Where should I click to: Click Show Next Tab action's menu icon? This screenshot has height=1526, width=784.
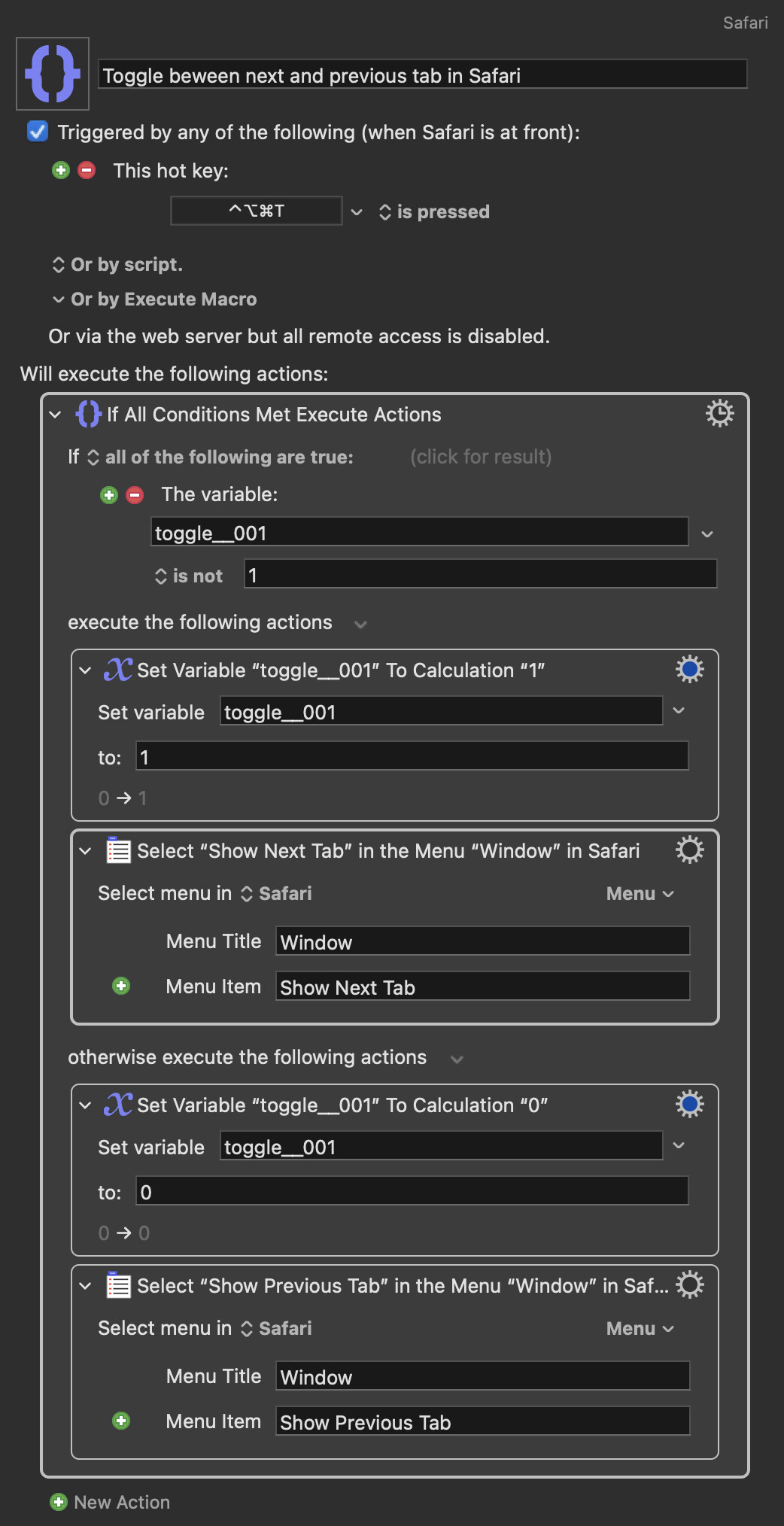(118, 850)
